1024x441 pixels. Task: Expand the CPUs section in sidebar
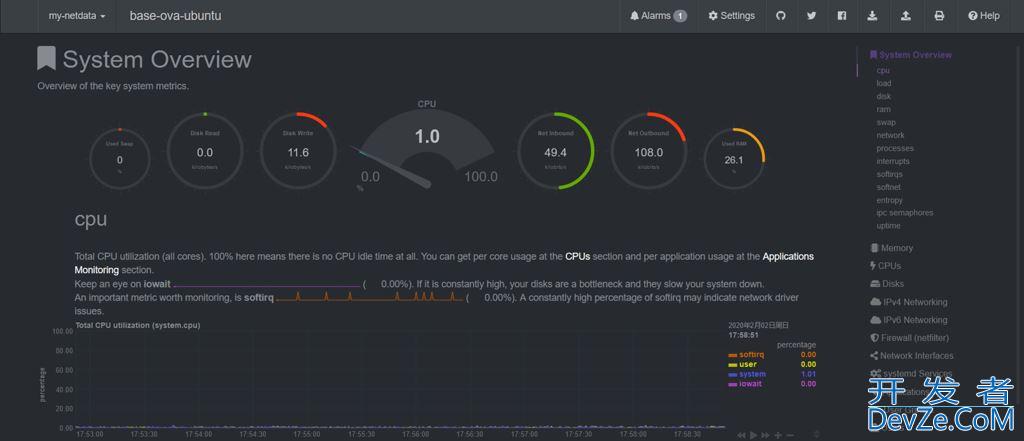point(885,266)
